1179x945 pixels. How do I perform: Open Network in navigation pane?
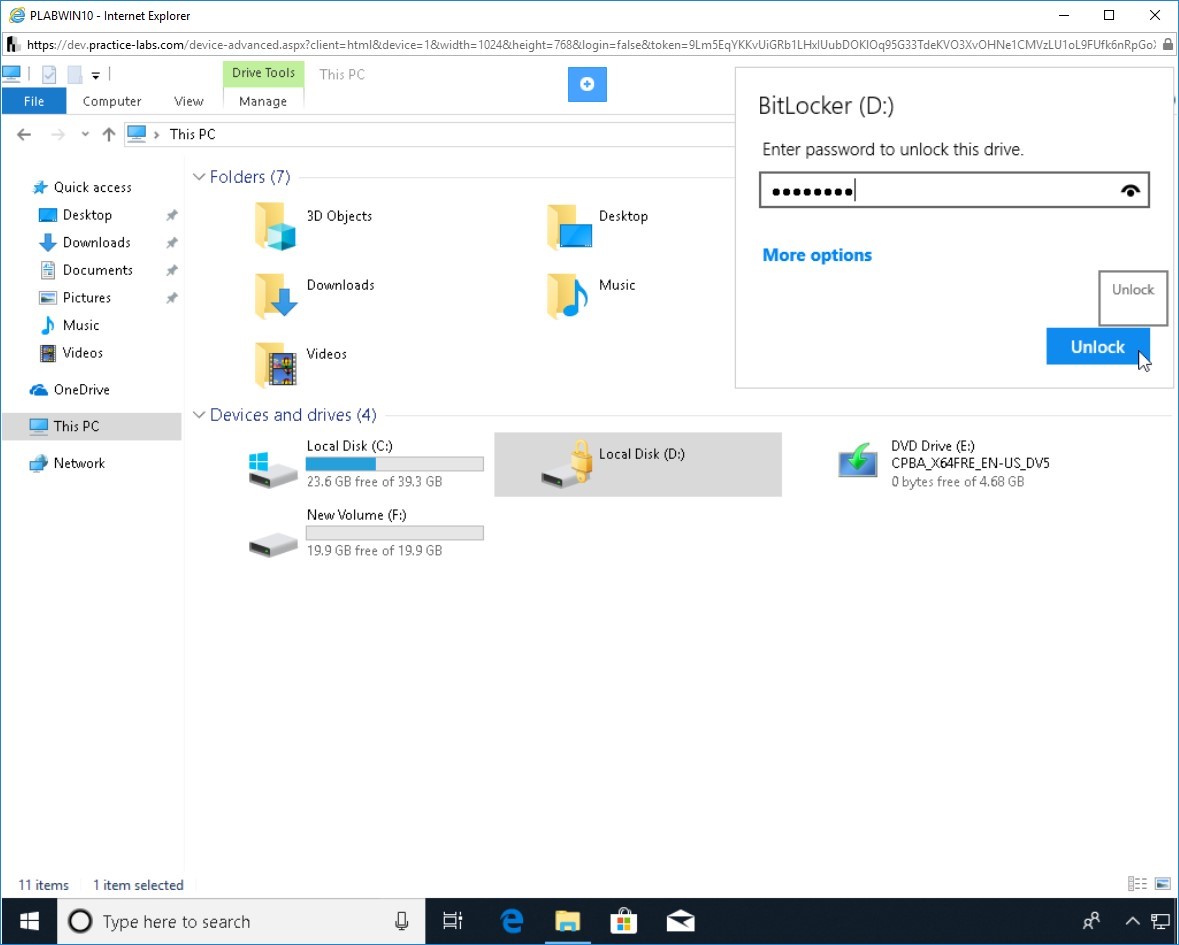tap(79, 463)
